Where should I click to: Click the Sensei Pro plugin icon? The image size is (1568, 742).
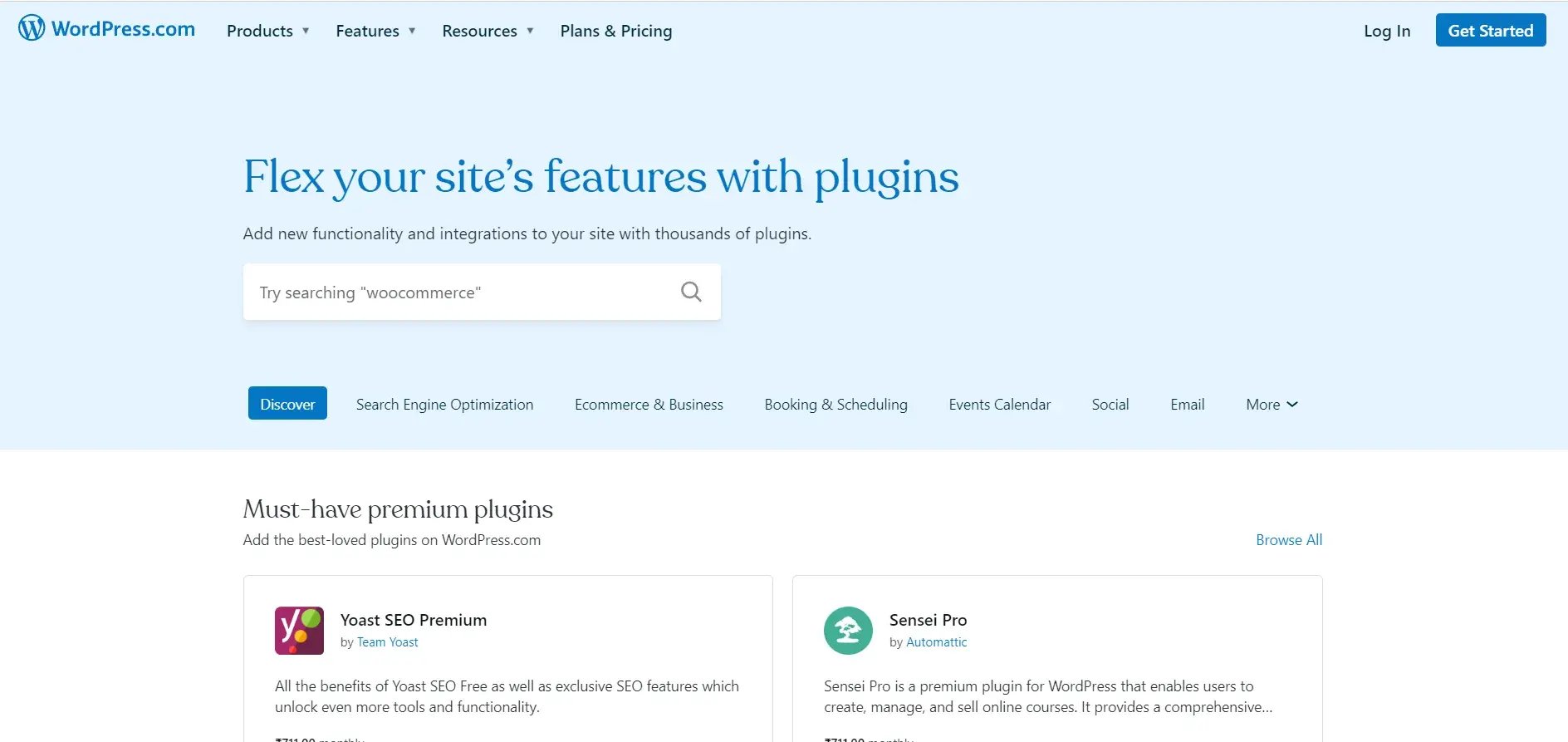tap(848, 631)
